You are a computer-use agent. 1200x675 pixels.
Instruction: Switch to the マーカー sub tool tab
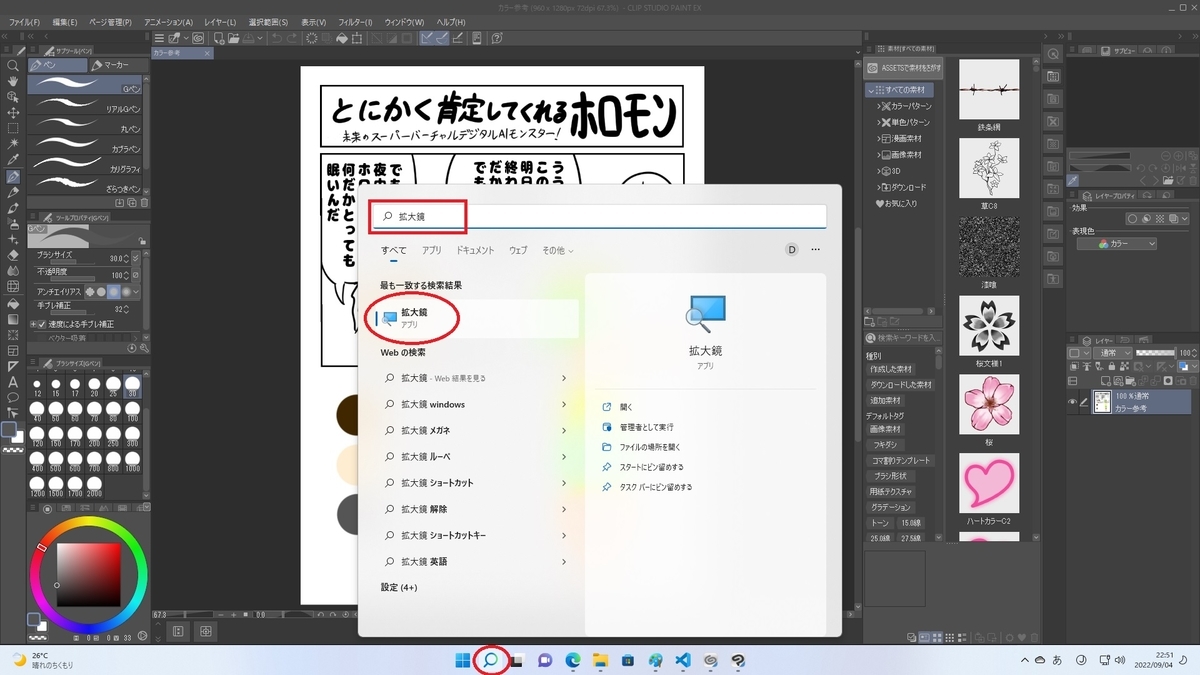point(111,65)
